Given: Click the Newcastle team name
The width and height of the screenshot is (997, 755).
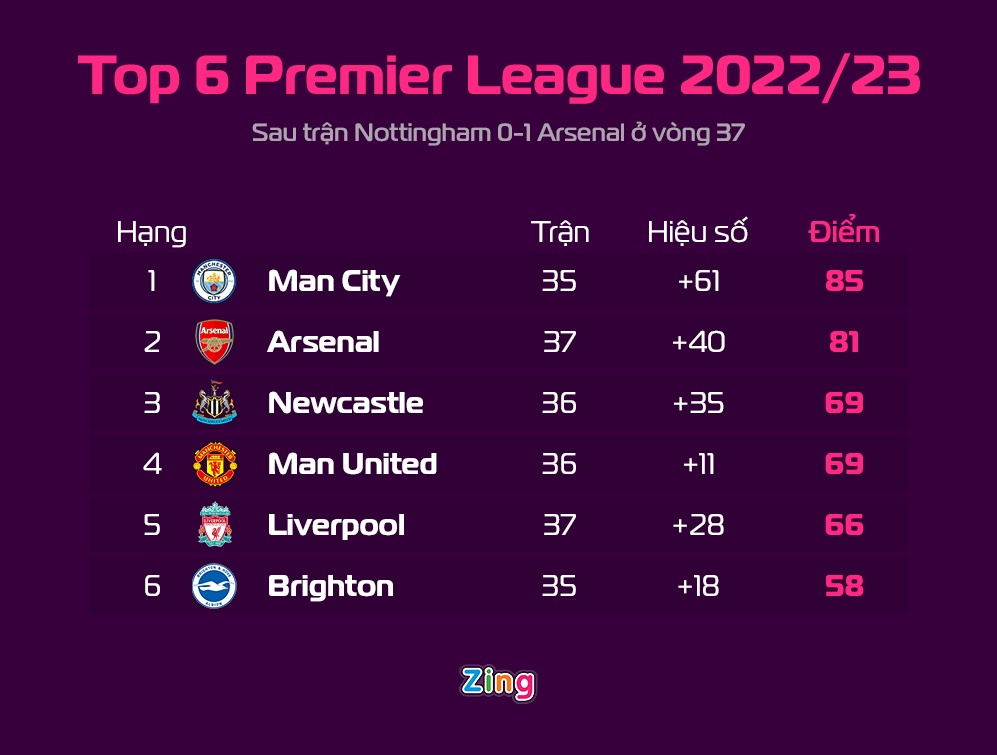Looking at the screenshot, I should pyautogui.click(x=345, y=403).
